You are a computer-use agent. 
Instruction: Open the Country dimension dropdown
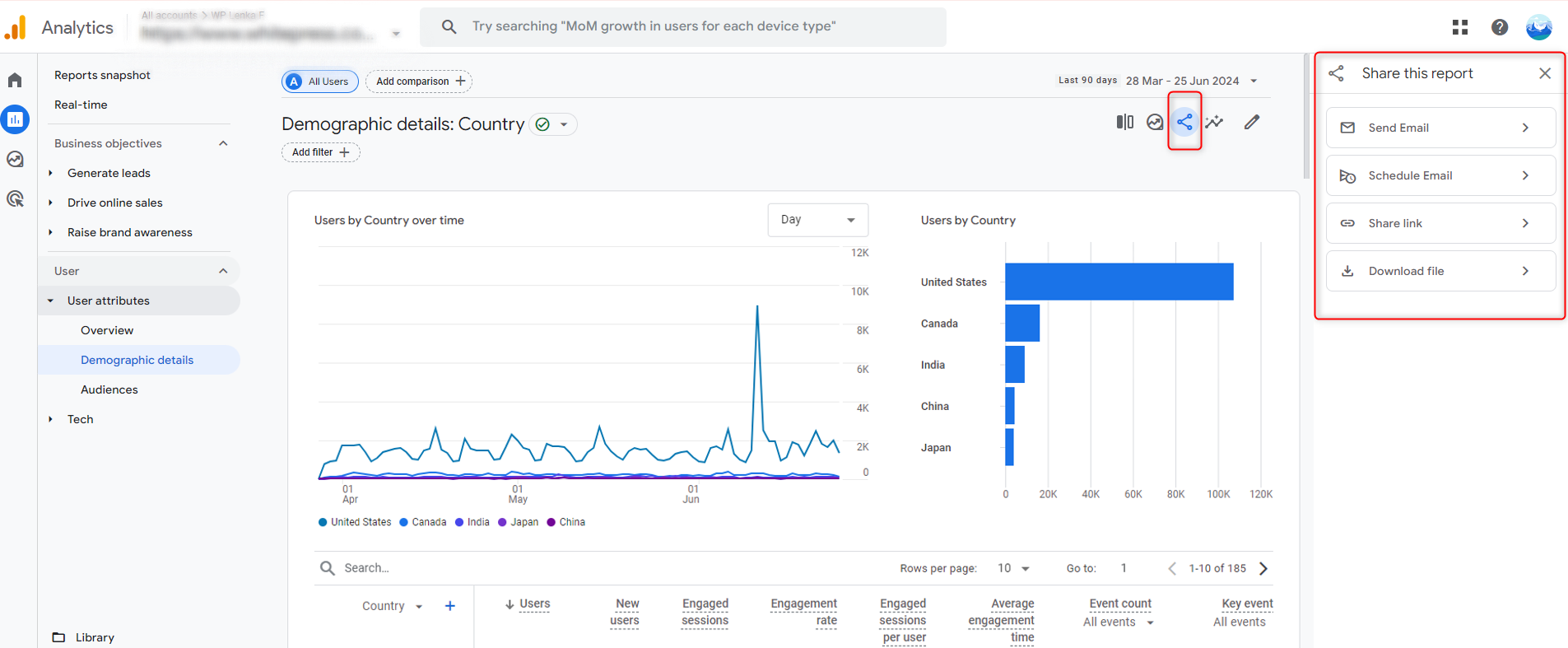coord(419,606)
